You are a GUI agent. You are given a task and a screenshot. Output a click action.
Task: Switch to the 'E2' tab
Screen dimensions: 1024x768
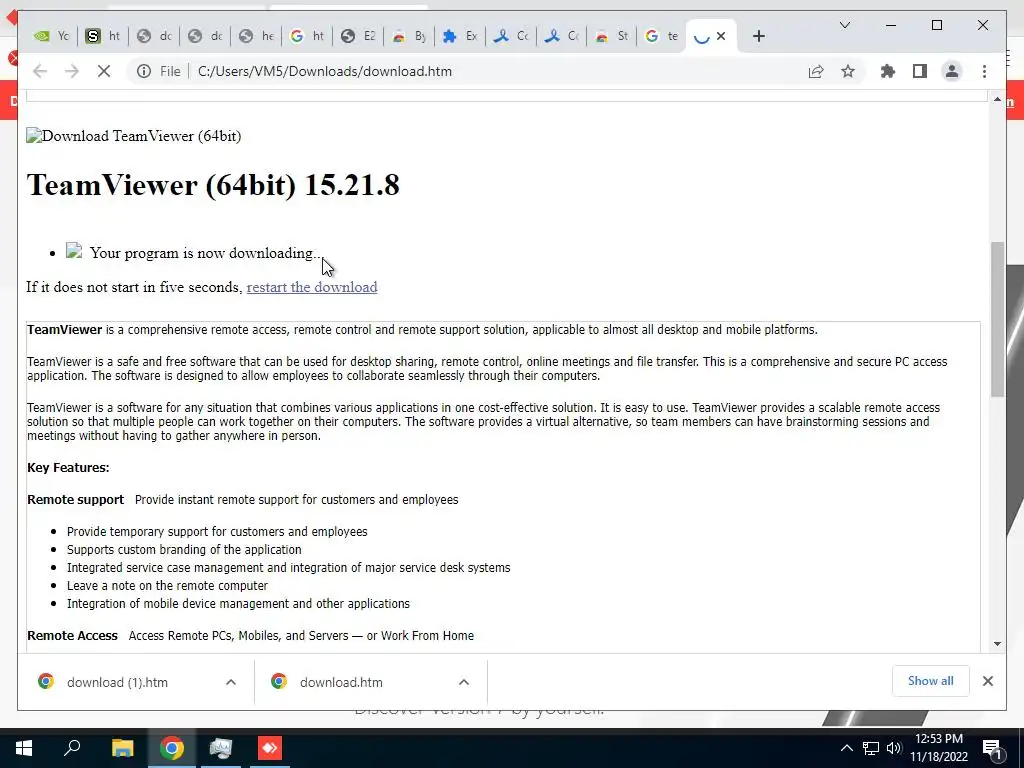[358, 36]
